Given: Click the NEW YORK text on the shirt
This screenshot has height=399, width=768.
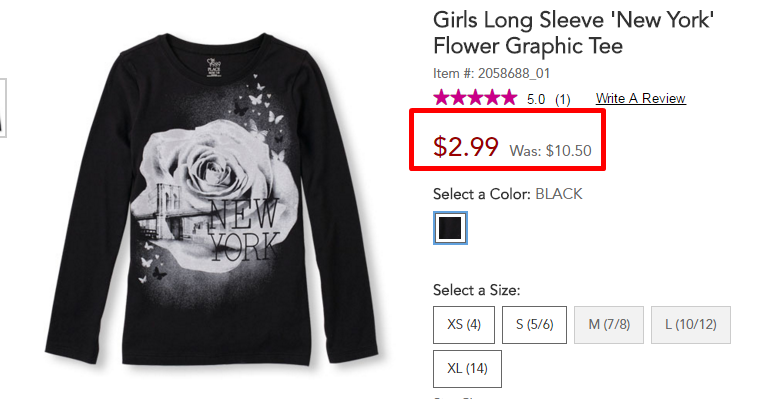Looking at the screenshot, I should 244,230.
